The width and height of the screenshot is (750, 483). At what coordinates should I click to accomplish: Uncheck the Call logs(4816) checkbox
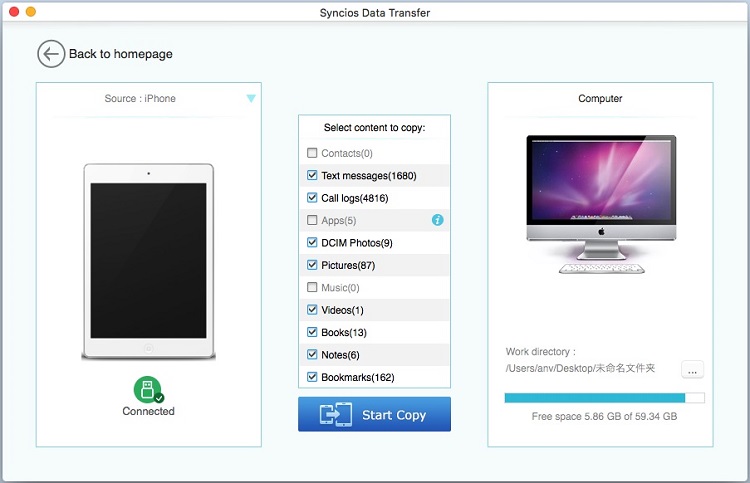point(312,198)
